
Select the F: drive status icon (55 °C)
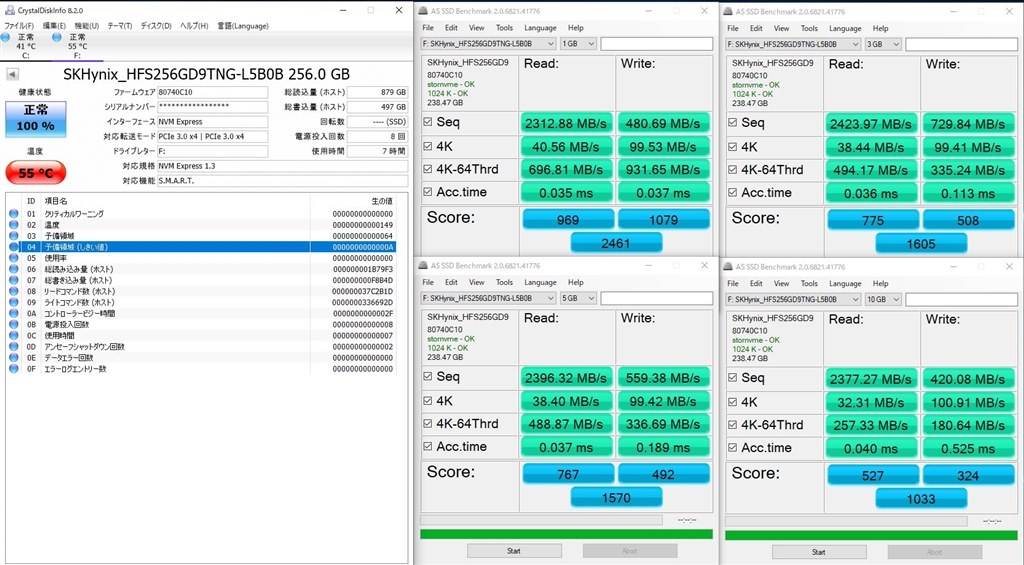pyautogui.click(x=57, y=37)
